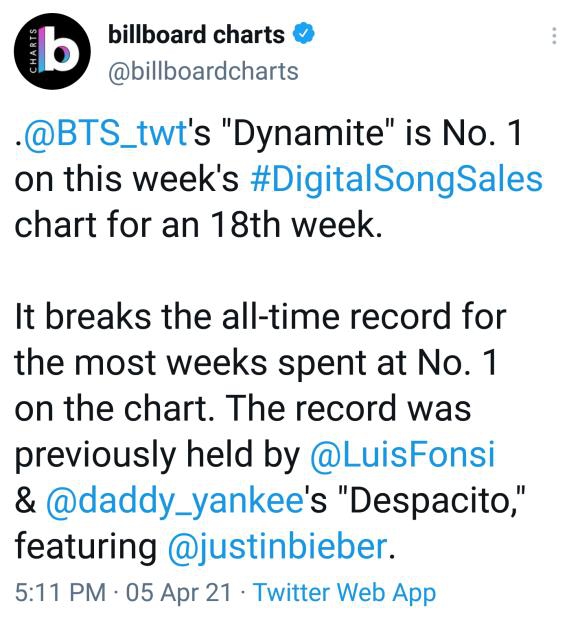Open the @BTS_twt mention
The height and width of the screenshot is (623, 580).
click(105, 133)
